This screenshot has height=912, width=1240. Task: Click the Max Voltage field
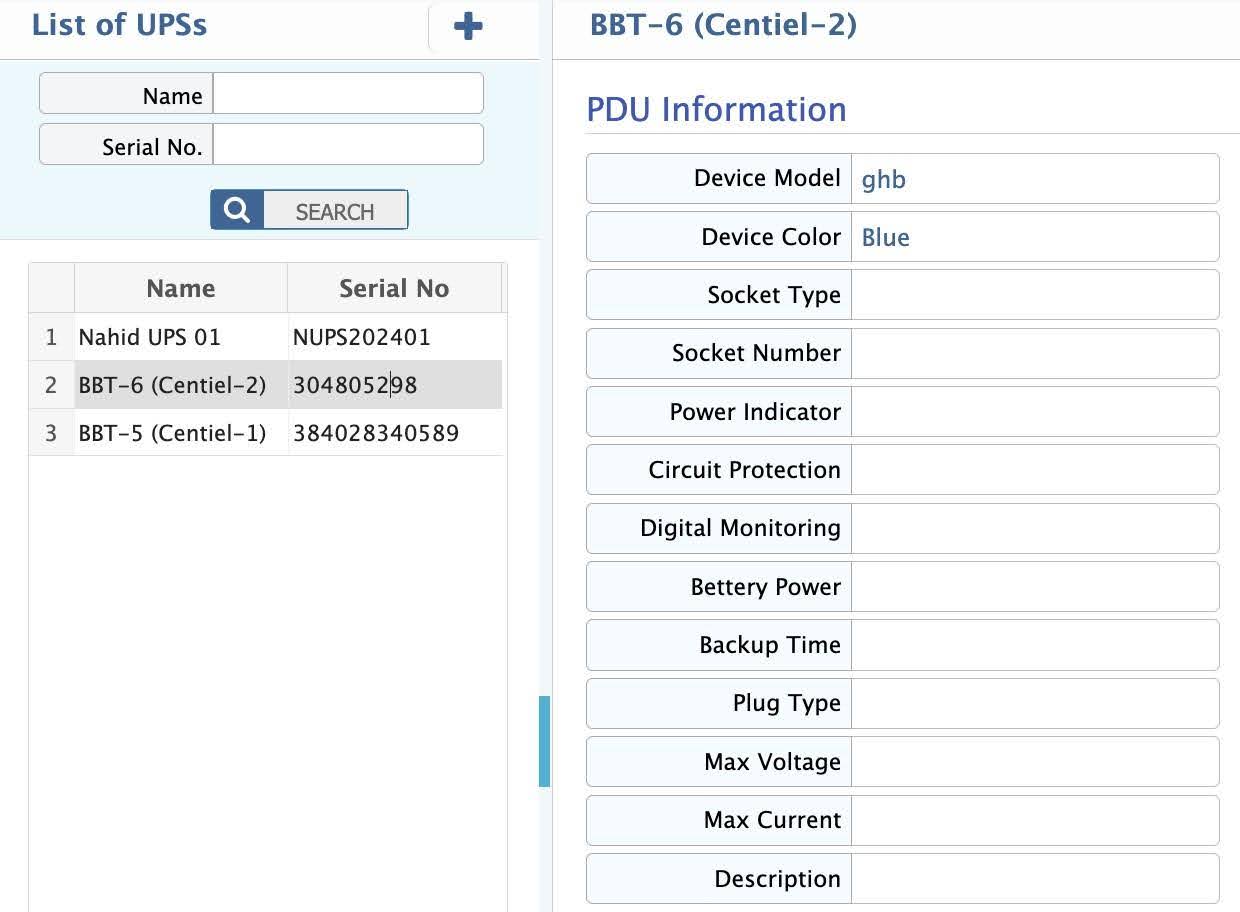point(1034,762)
